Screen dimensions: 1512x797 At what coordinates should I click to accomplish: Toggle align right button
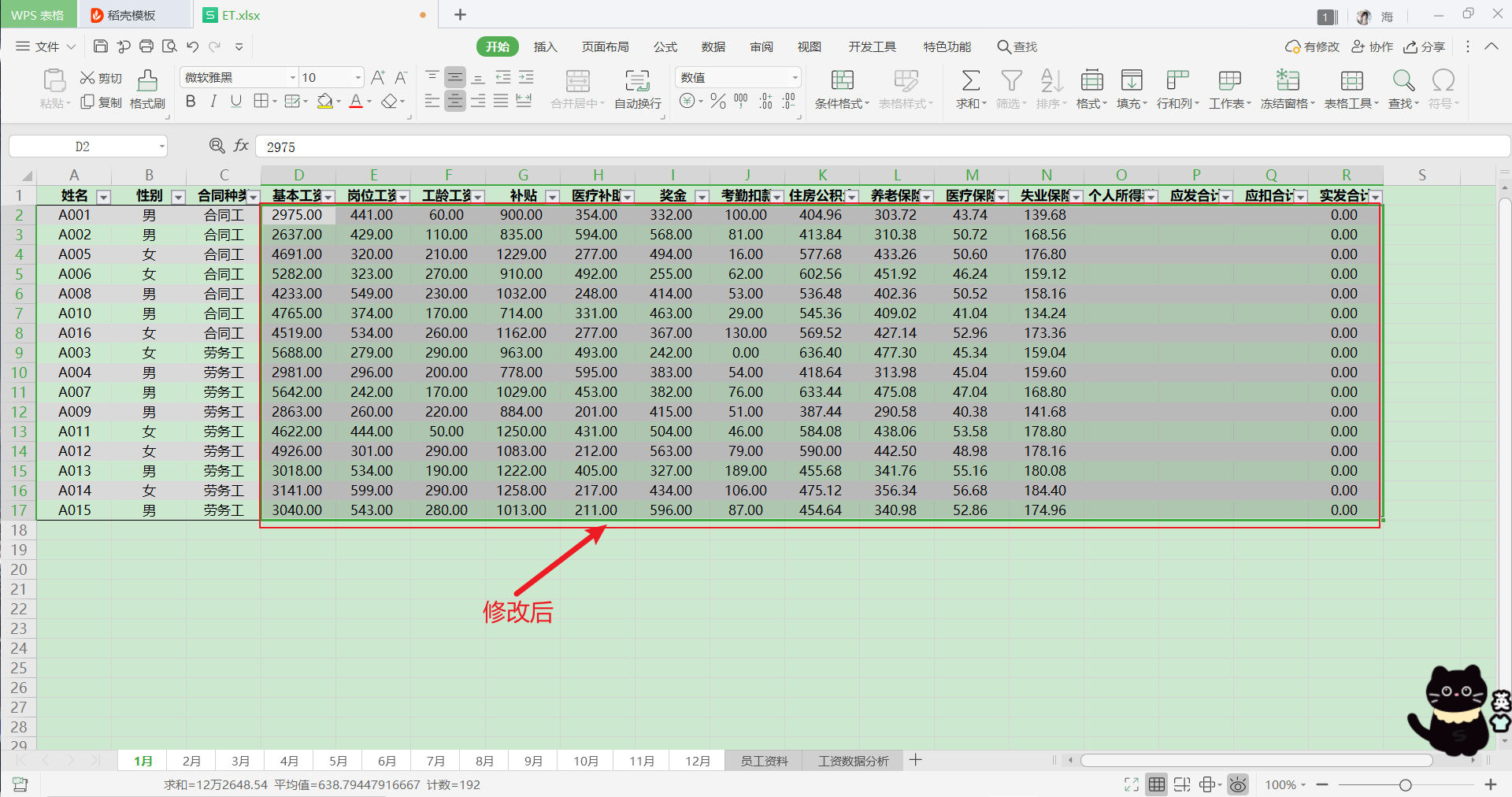click(x=478, y=101)
